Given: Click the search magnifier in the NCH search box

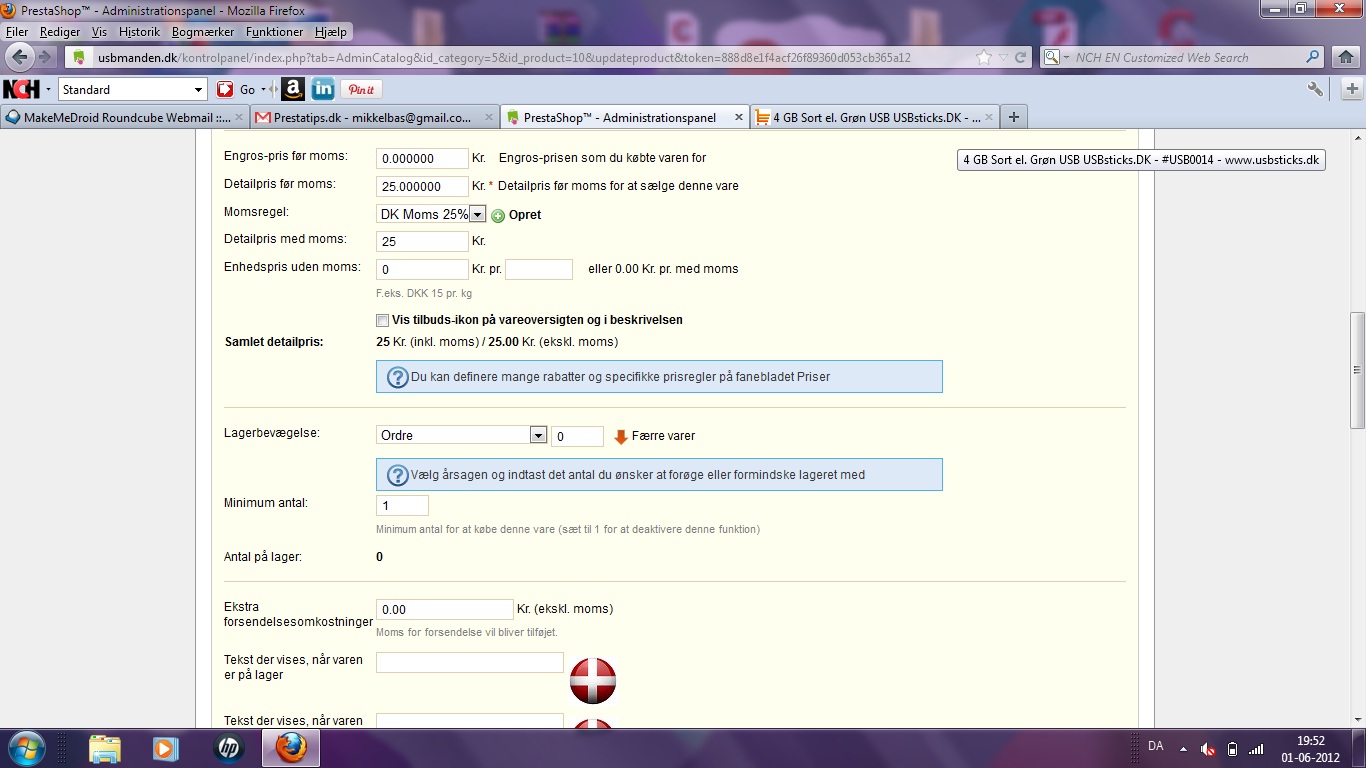Looking at the screenshot, I should tap(1313, 57).
